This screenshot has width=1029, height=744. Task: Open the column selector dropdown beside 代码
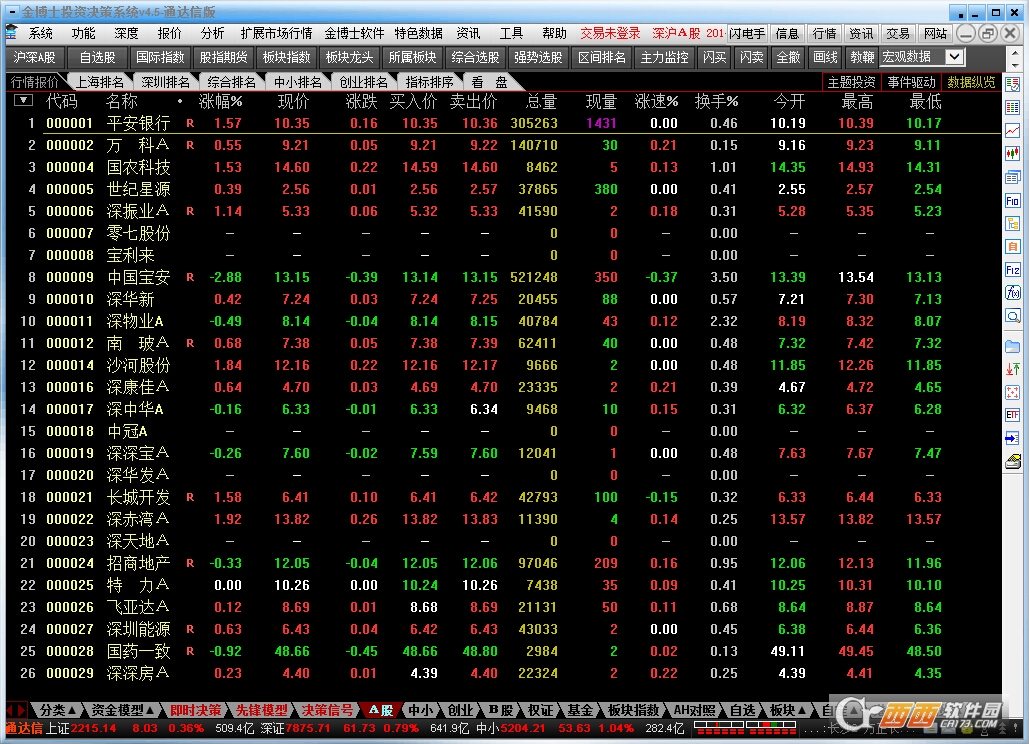pos(24,100)
